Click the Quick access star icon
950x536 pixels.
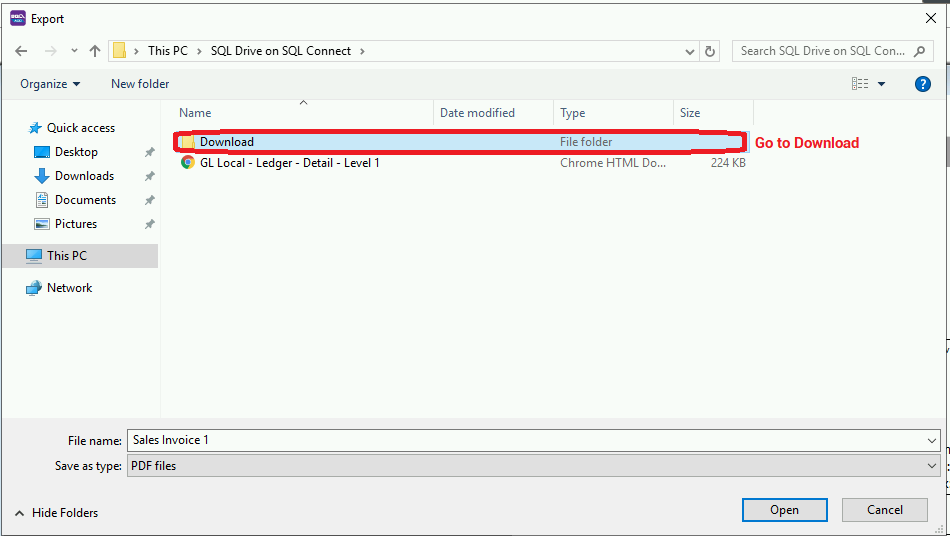(35, 128)
